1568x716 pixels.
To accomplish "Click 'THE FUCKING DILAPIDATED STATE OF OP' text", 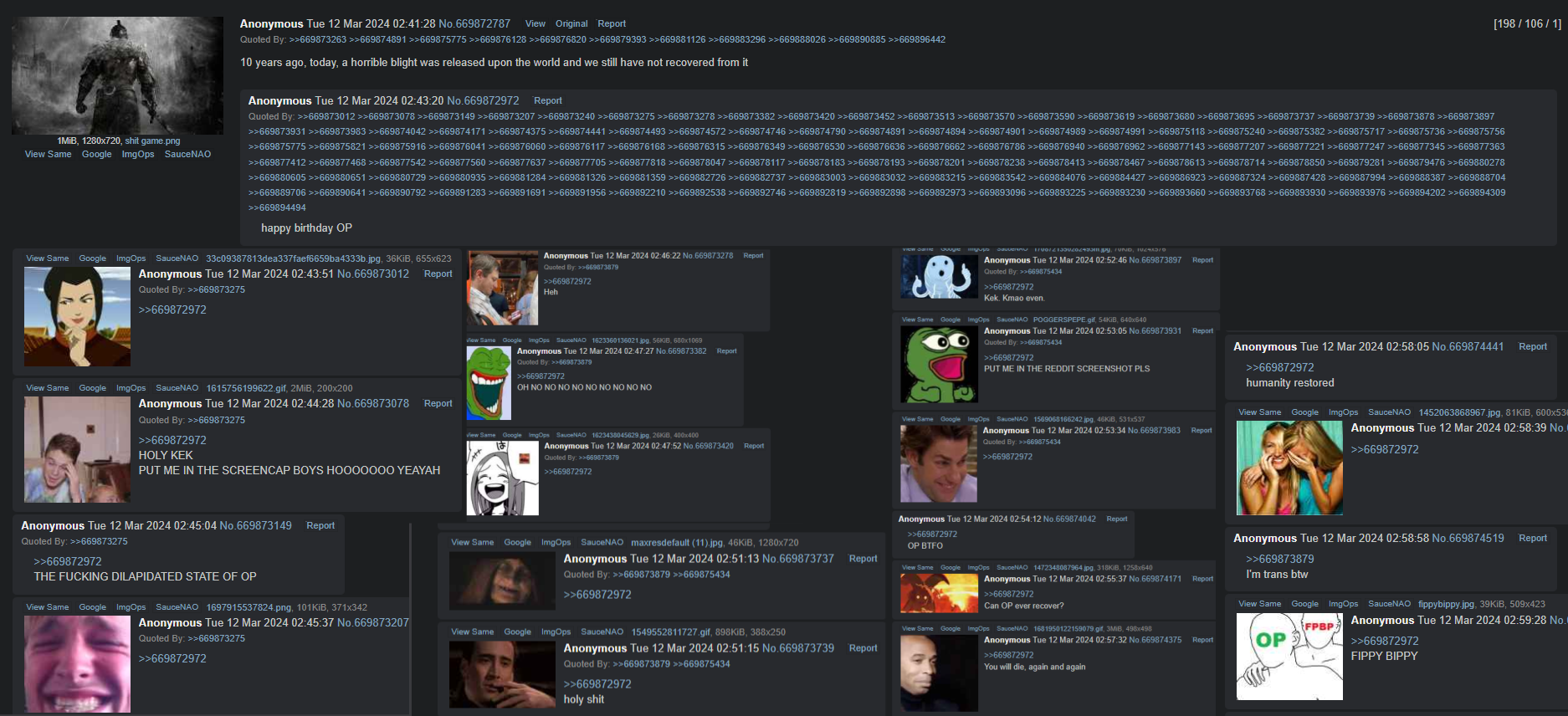I will click(145, 576).
